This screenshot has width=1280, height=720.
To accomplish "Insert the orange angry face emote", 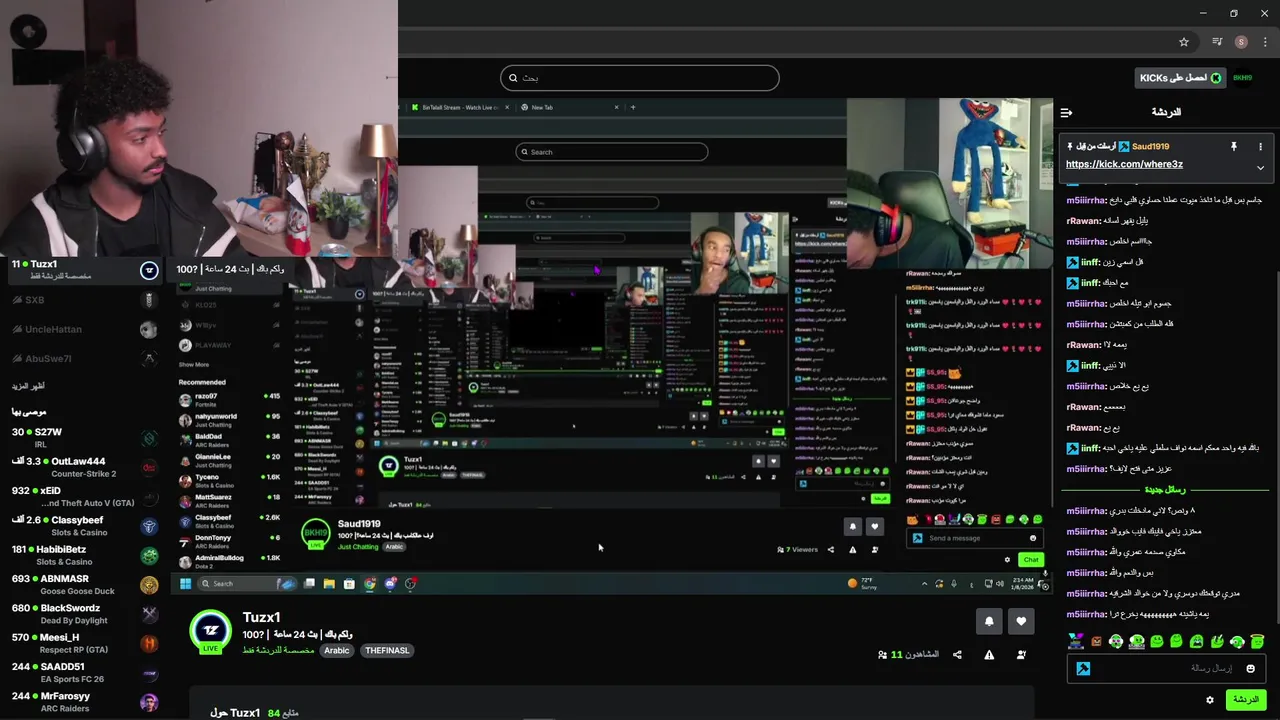I will pyautogui.click(x=1096, y=642).
